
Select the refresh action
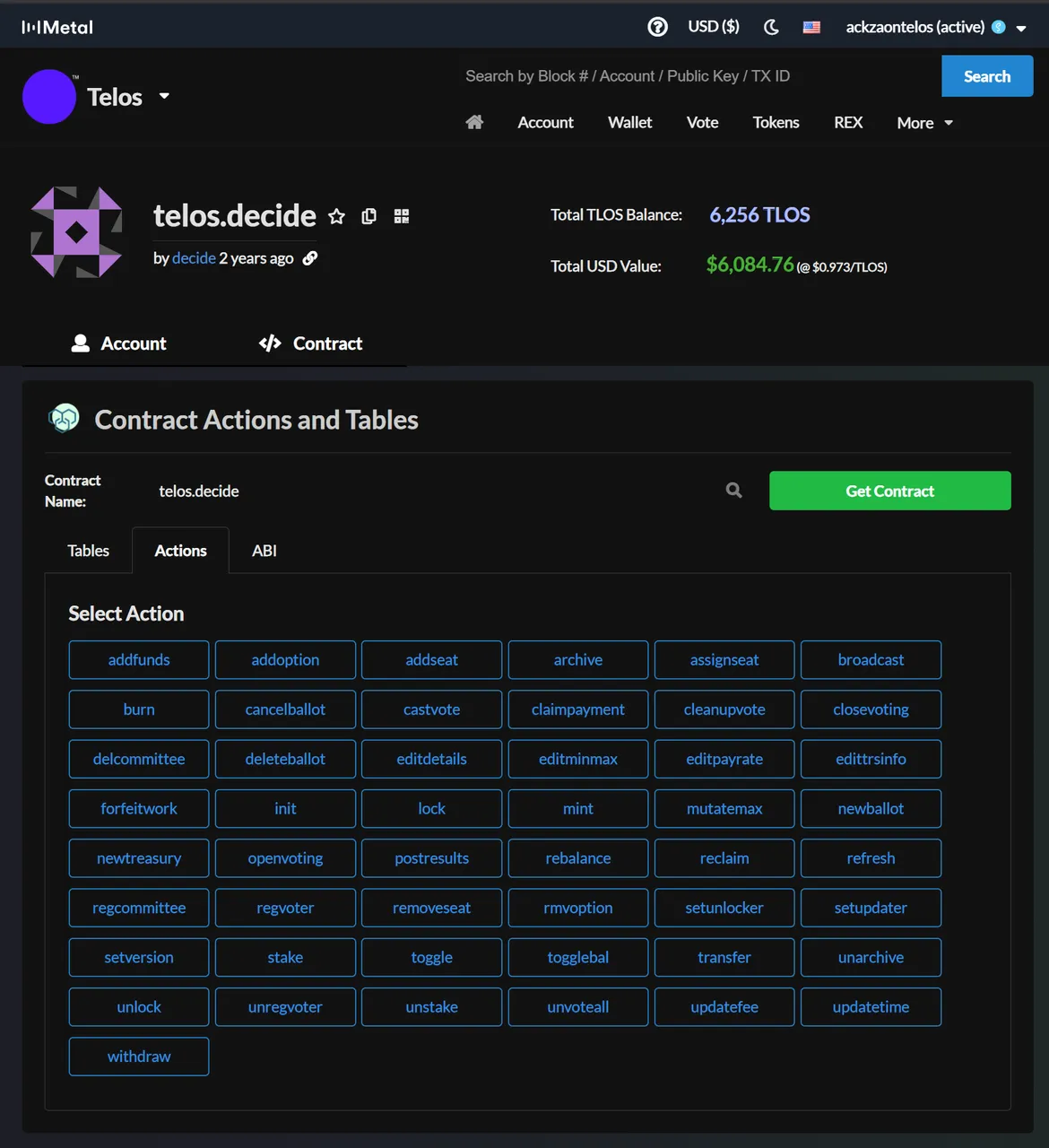[871, 858]
